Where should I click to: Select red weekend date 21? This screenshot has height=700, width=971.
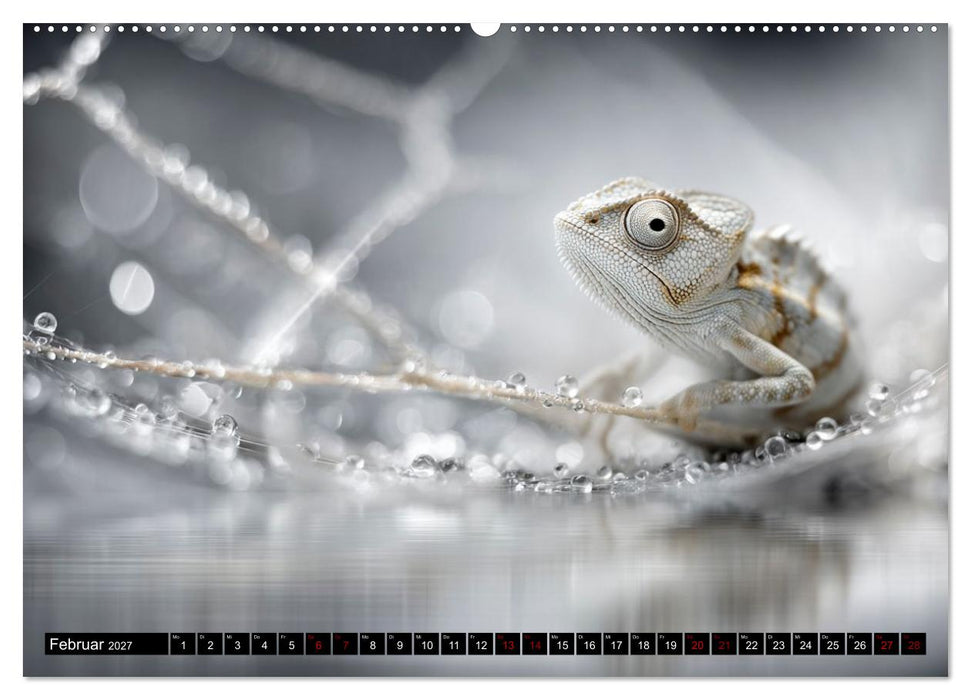tap(725, 644)
